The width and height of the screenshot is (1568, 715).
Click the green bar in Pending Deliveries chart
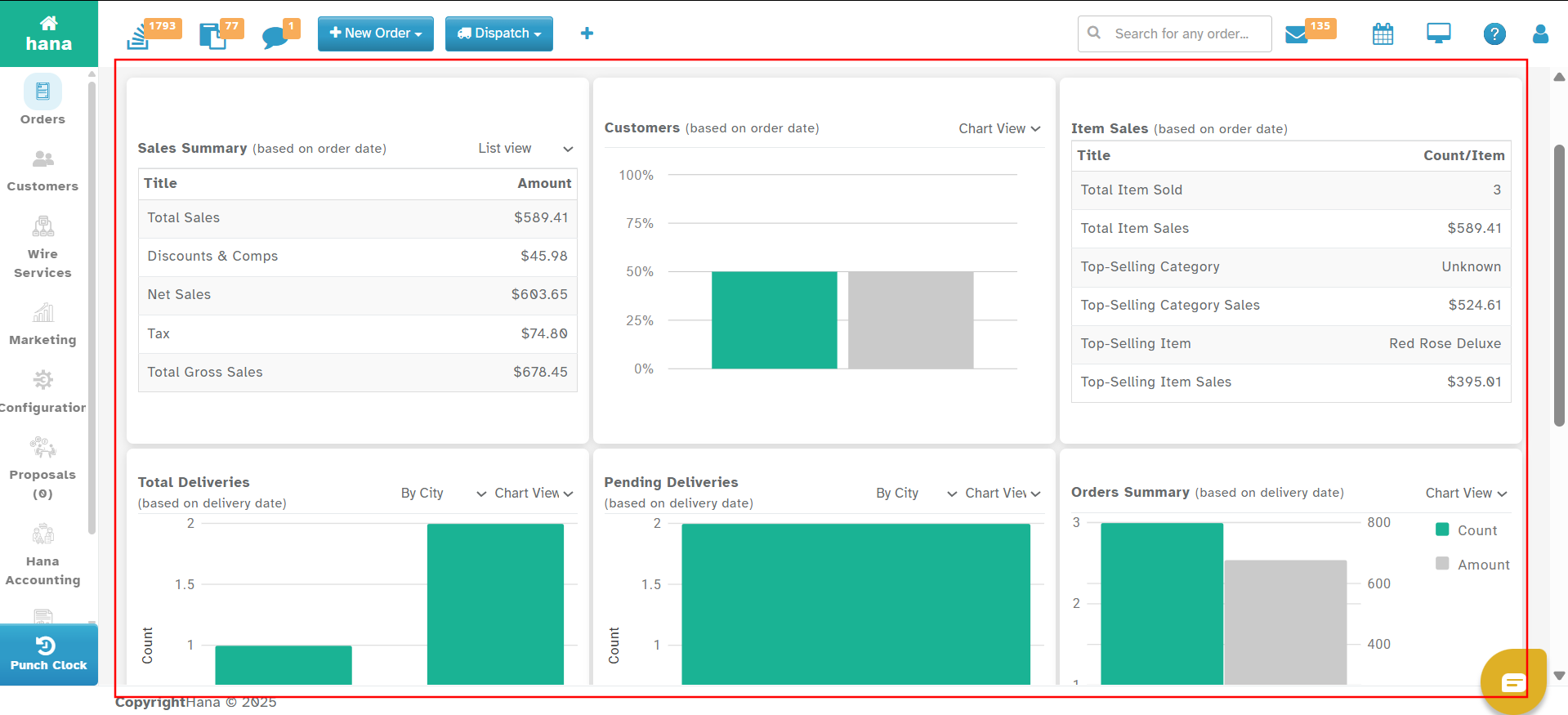(x=855, y=604)
